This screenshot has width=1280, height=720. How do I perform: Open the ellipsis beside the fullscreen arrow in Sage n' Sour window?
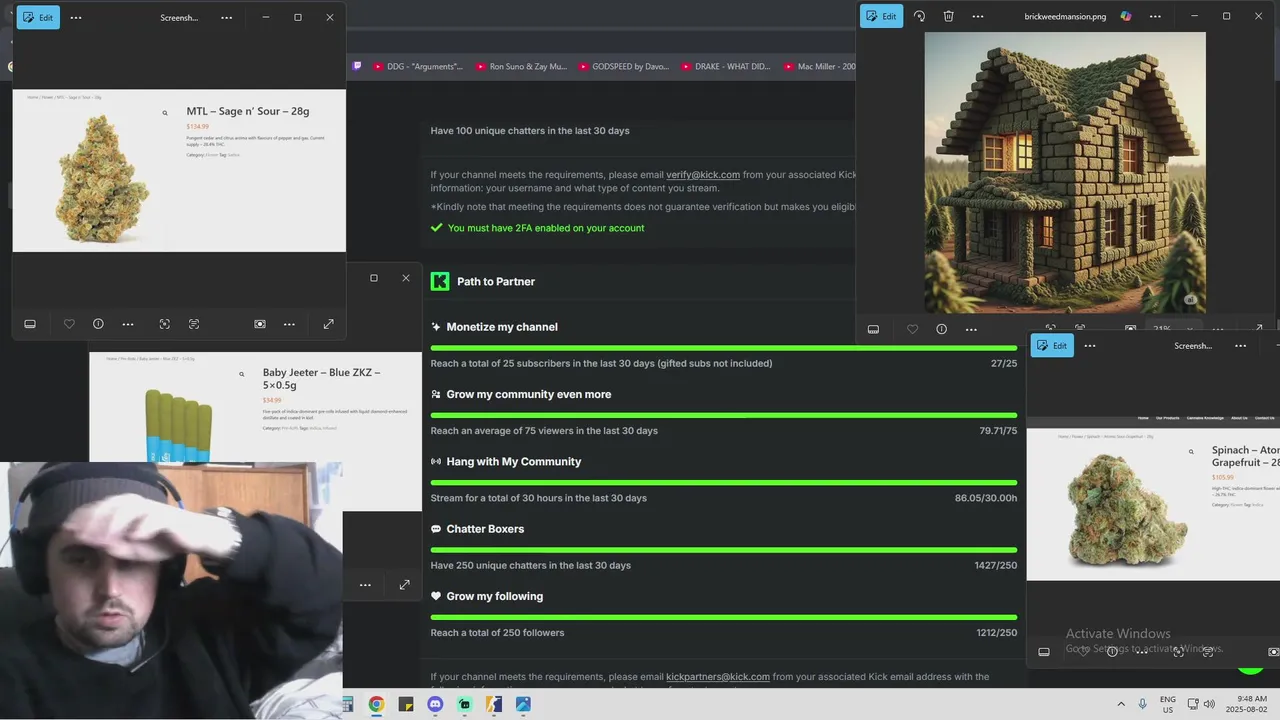(x=289, y=324)
